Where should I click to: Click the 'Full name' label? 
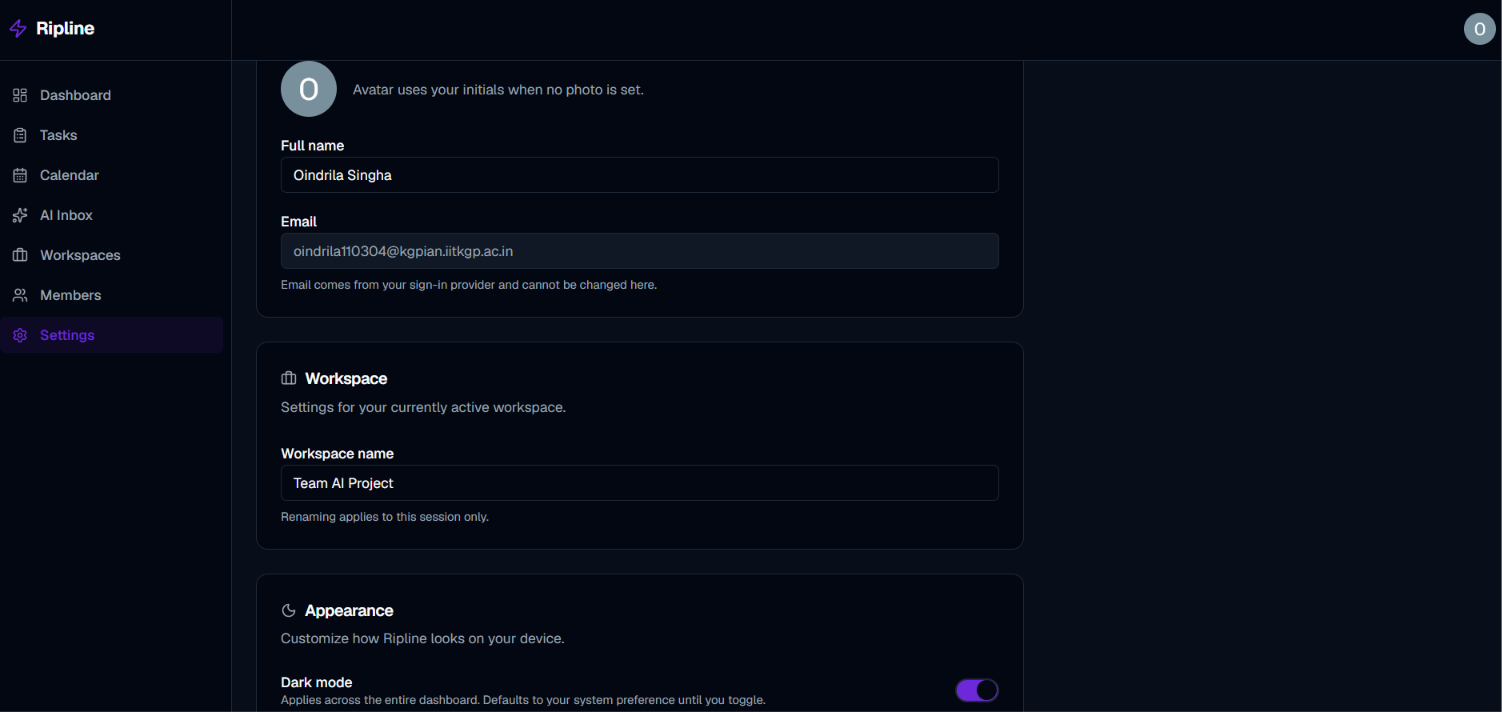pyautogui.click(x=312, y=146)
